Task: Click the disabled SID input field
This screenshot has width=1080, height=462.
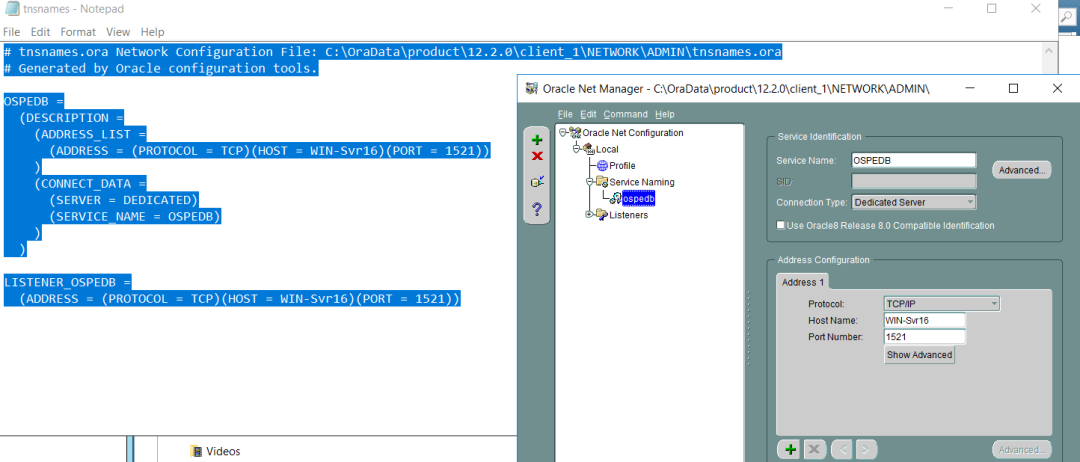Action: pyautogui.click(x=914, y=181)
